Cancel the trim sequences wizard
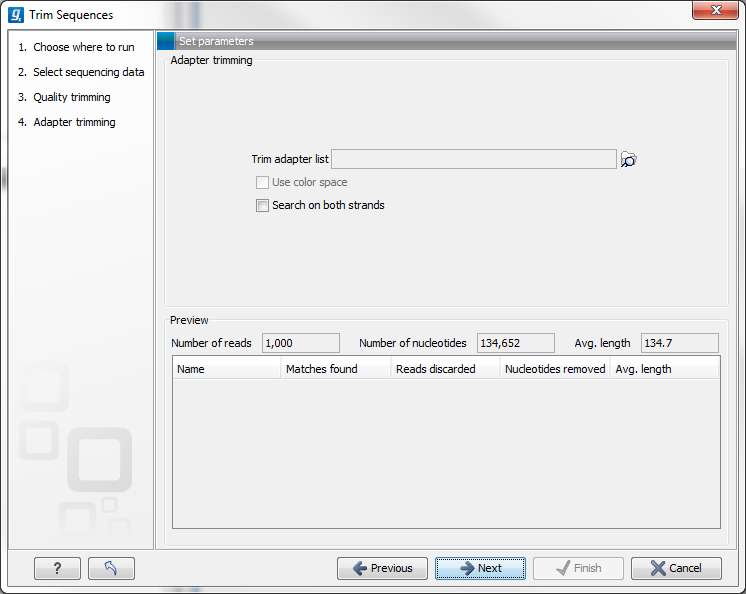This screenshot has height=594, width=746. click(x=675, y=568)
